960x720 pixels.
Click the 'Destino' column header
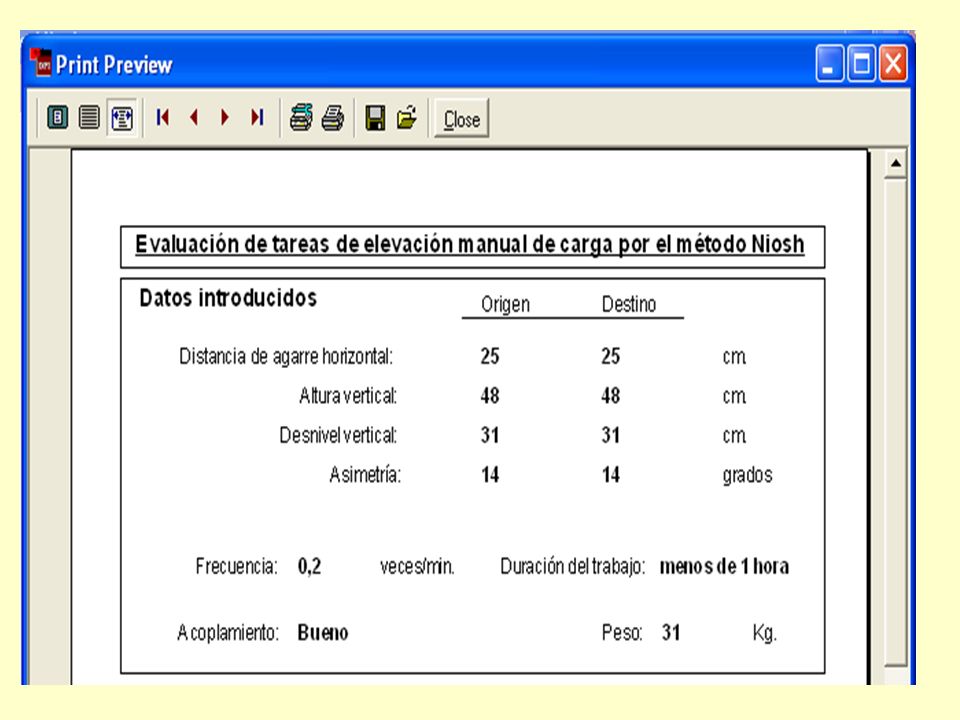tap(629, 304)
